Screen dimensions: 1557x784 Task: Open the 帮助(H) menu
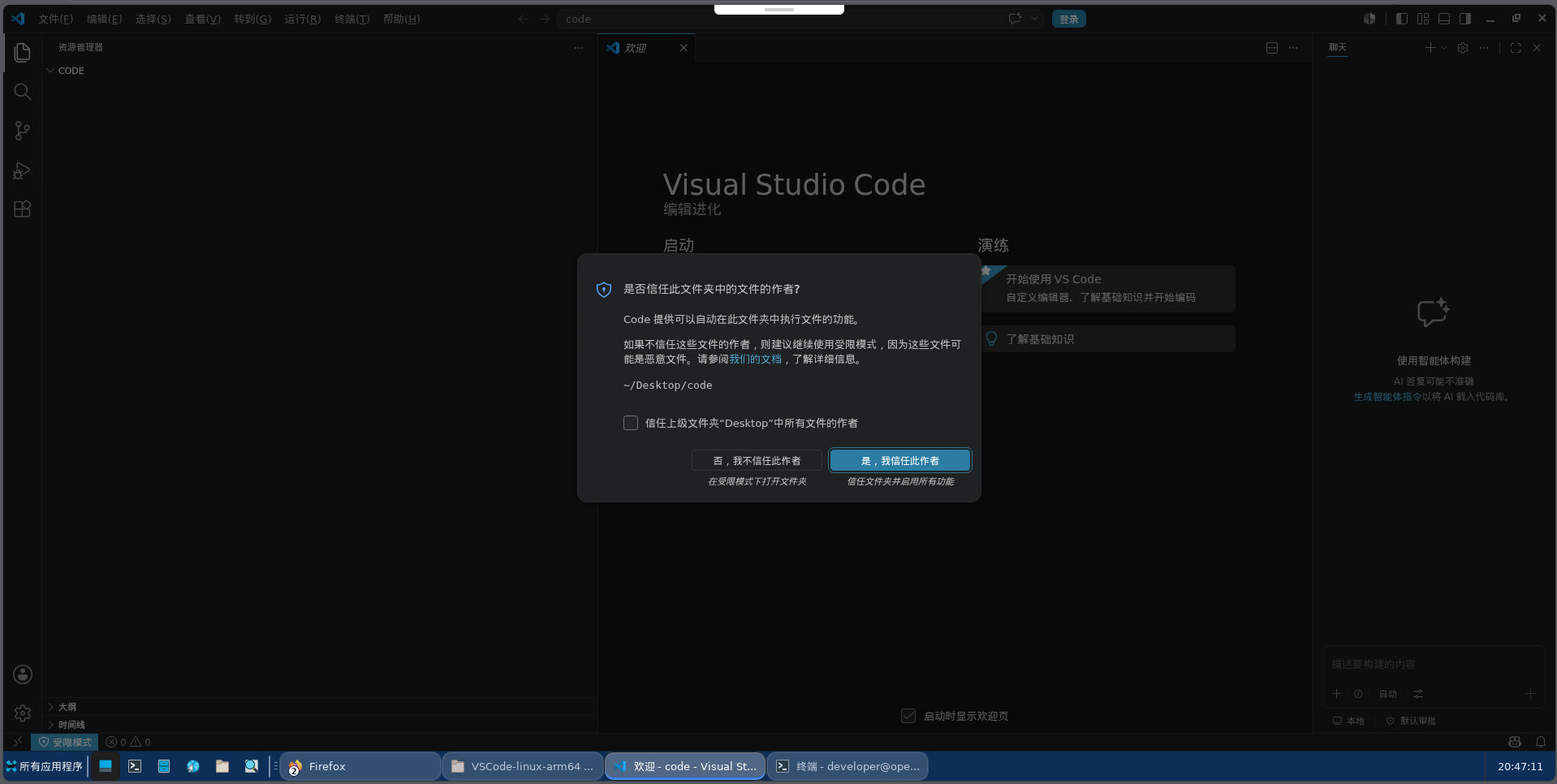click(x=401, y=19)
